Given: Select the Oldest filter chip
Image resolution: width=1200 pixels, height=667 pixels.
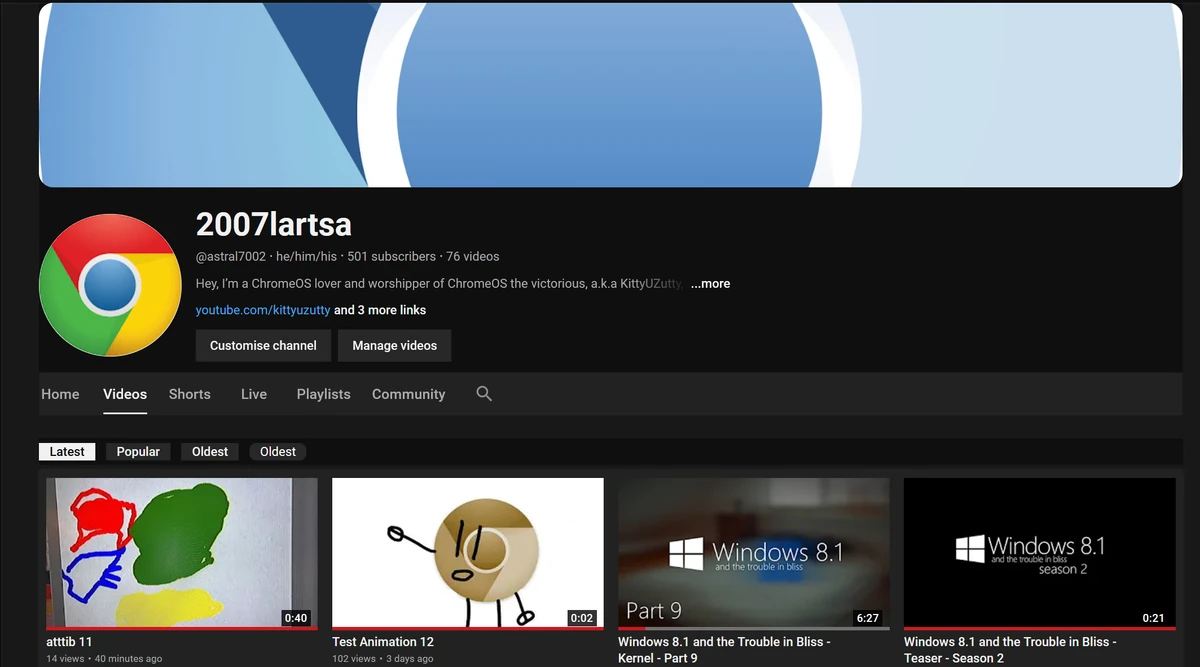Looking at the screenshot, I should click(x=209, y=451).
